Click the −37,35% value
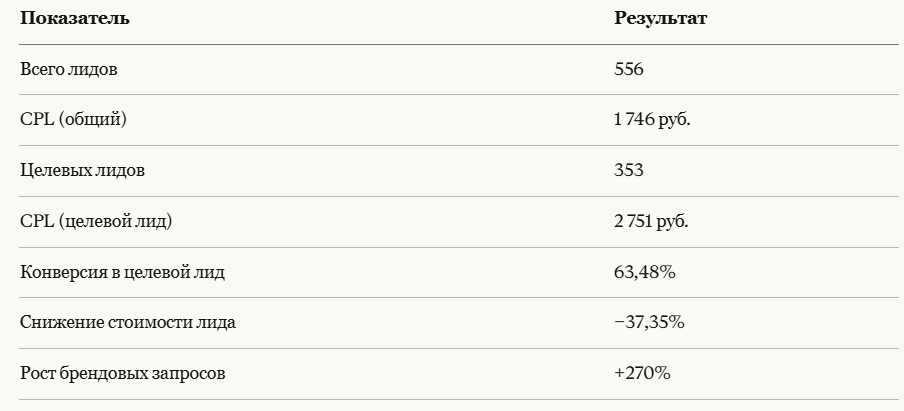Image resolution: width=904 pixels, height=411 pixels. [x=649, y=323]
